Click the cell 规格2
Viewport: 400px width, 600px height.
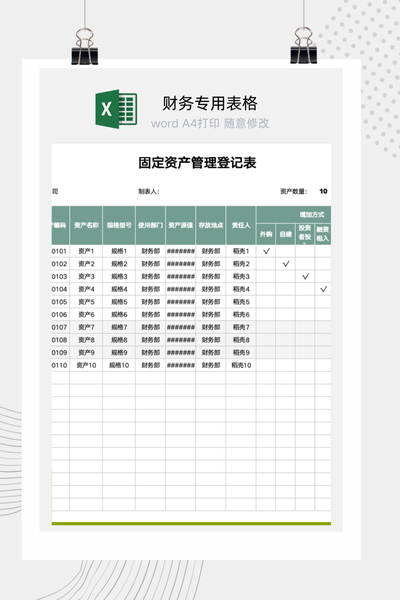click(x=119, y=264)
